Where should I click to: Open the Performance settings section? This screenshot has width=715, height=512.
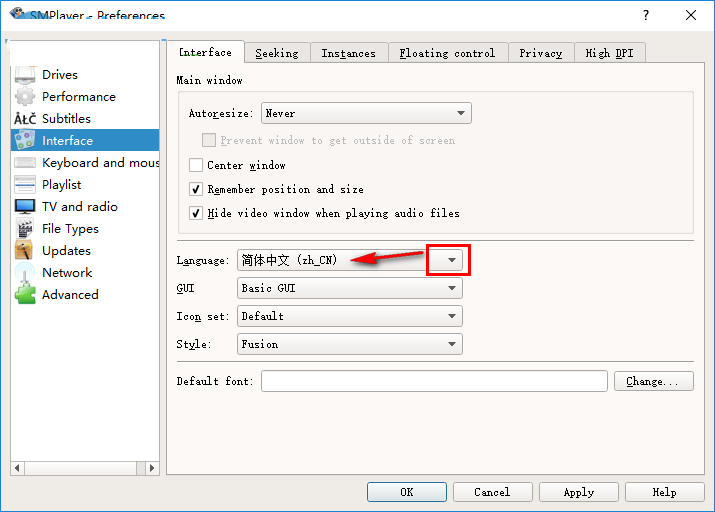click(x=85, y=97)
